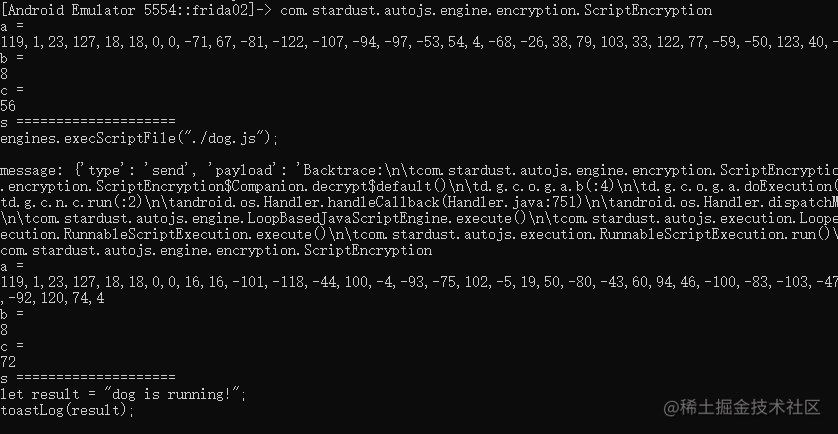Click the engines.execScriptFile dog.js line

(139, 138)
